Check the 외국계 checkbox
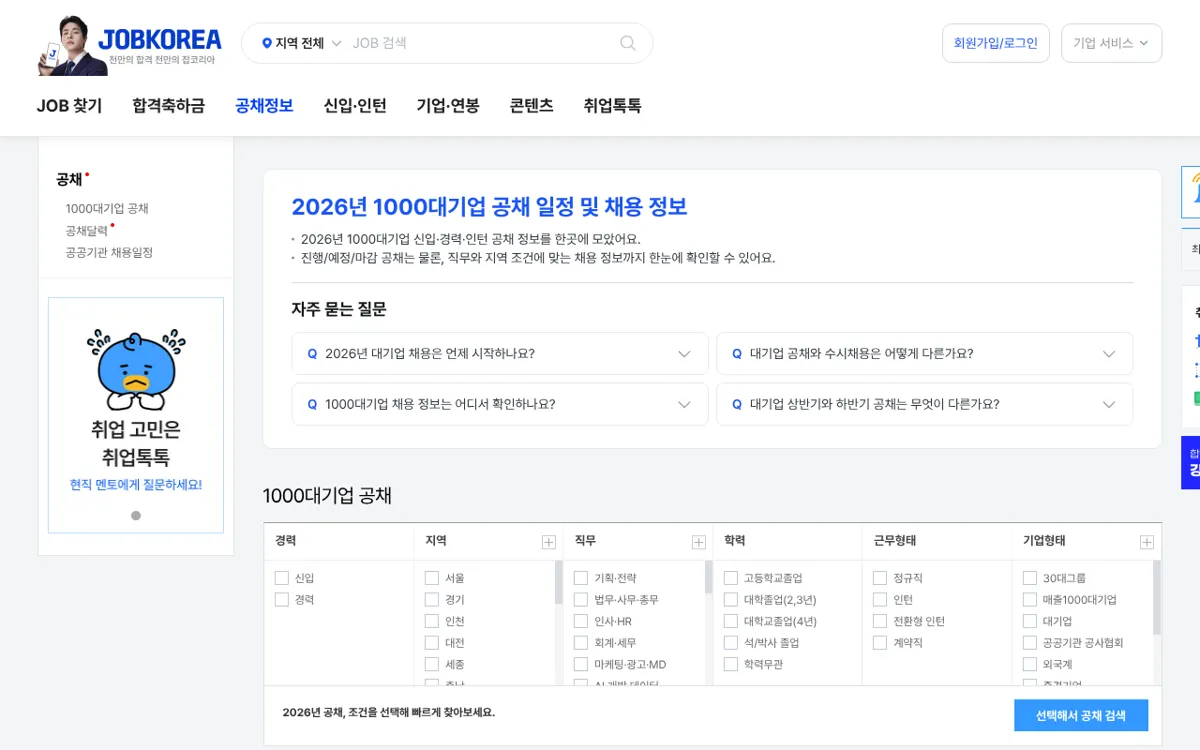Viewport: 1200px width, 750px height. (1030, 664)
